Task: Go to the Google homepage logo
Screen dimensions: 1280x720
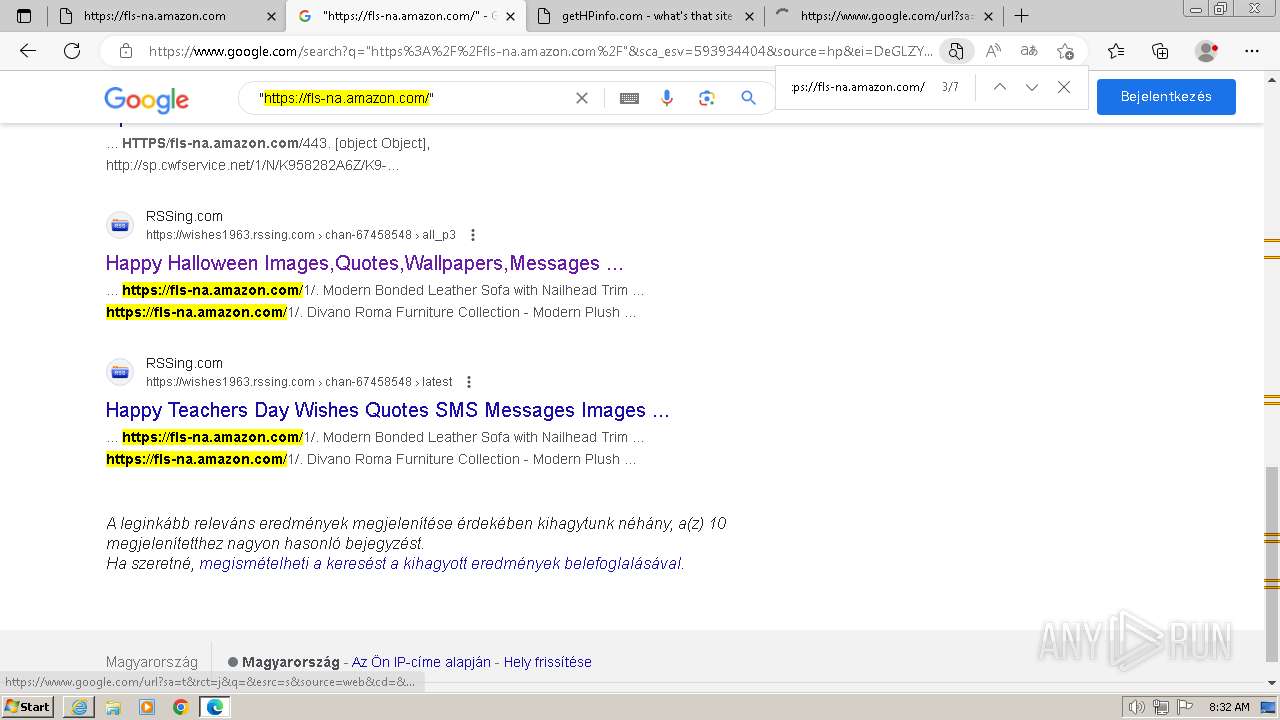Action: click(x=146, y=99)
